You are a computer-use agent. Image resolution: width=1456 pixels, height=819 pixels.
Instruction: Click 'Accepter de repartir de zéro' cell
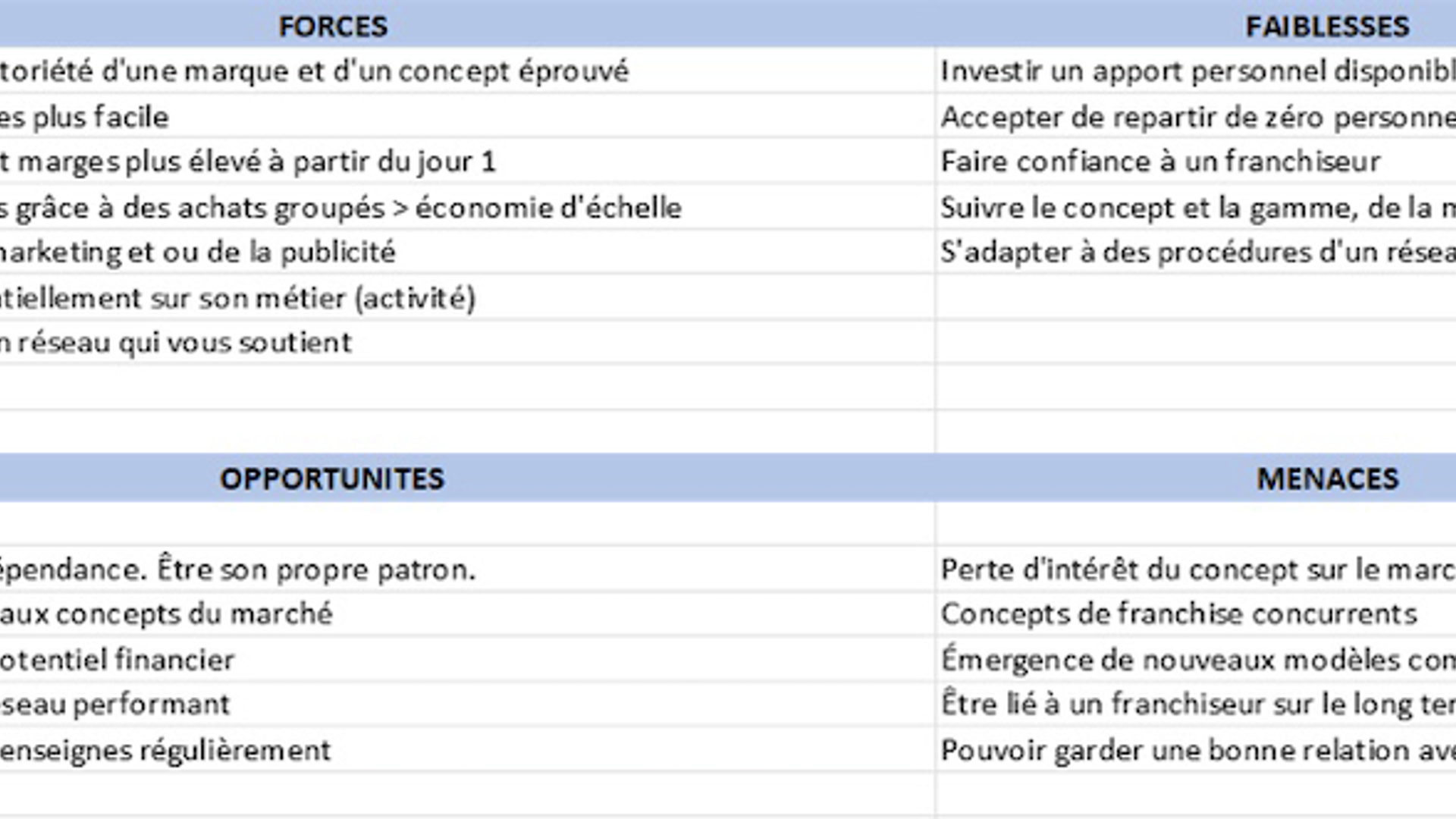1196,116
